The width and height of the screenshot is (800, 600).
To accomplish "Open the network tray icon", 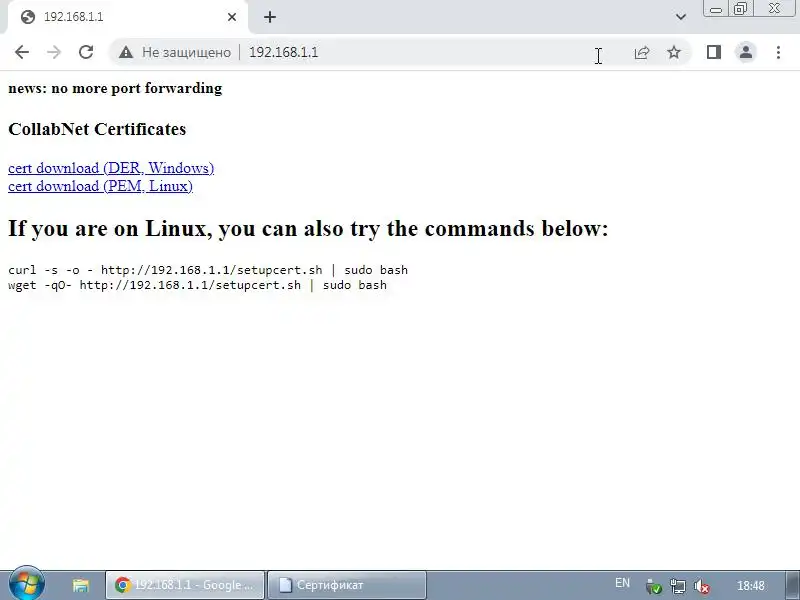I will coord(678,586).
